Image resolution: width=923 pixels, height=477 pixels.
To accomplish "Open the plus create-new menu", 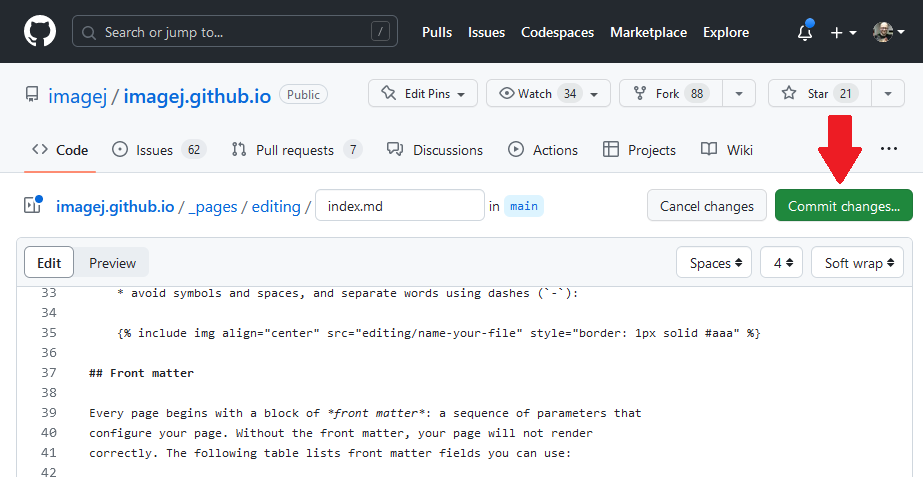I will pos(843,32).
